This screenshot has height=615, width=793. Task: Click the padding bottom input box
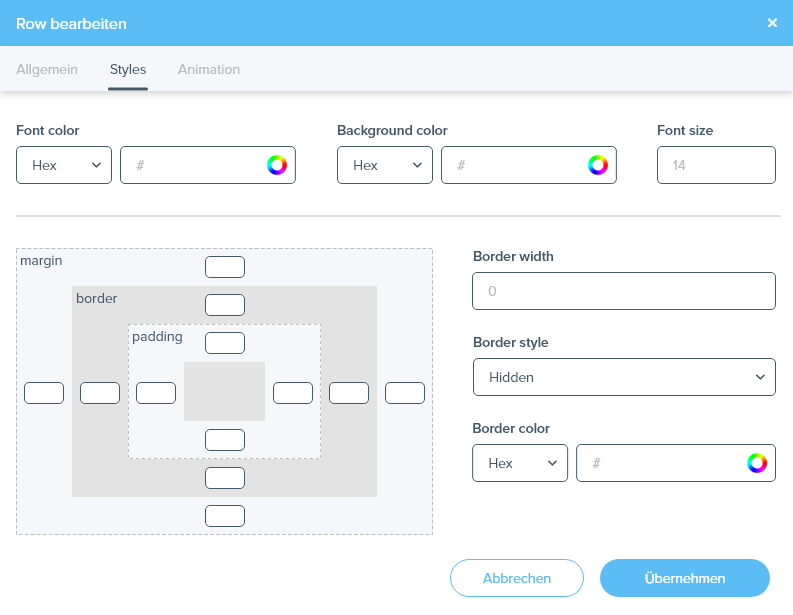click(225, 440)
